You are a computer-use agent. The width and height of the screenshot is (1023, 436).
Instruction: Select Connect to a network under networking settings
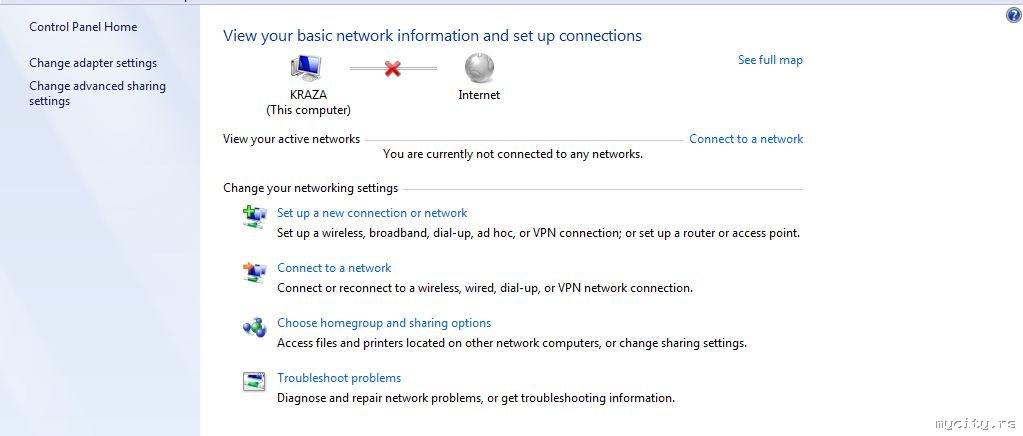pyautogui.click(x=334, y=268)
